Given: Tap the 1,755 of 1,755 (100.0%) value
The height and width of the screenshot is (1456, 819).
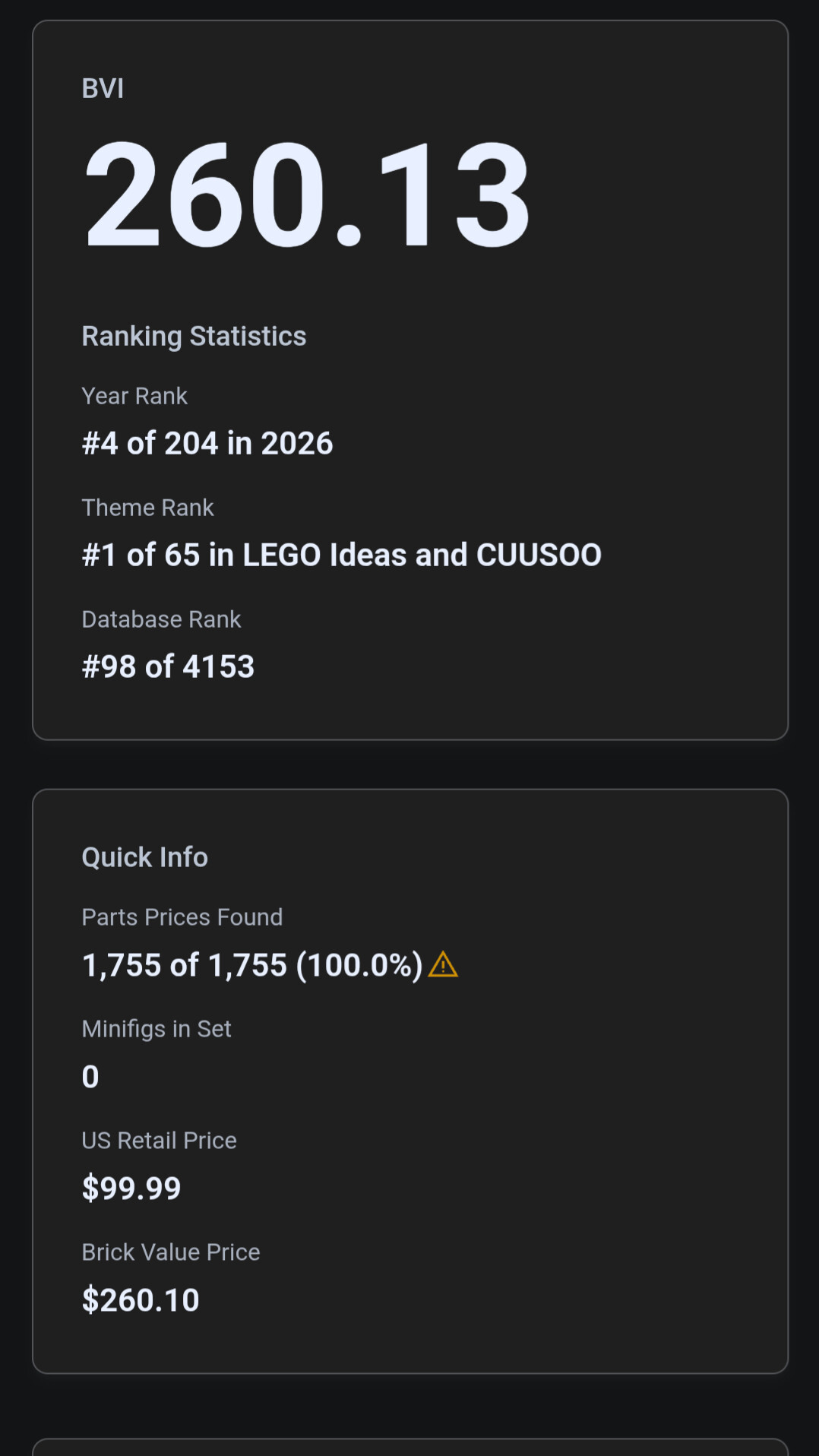Looking at the screenshot, I should [251, 965].
